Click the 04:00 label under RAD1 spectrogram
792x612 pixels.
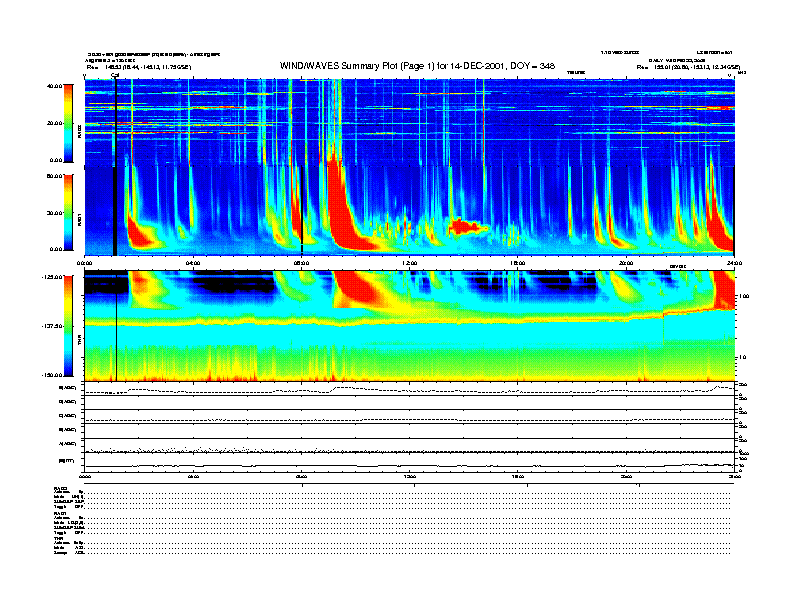[192, 263]
